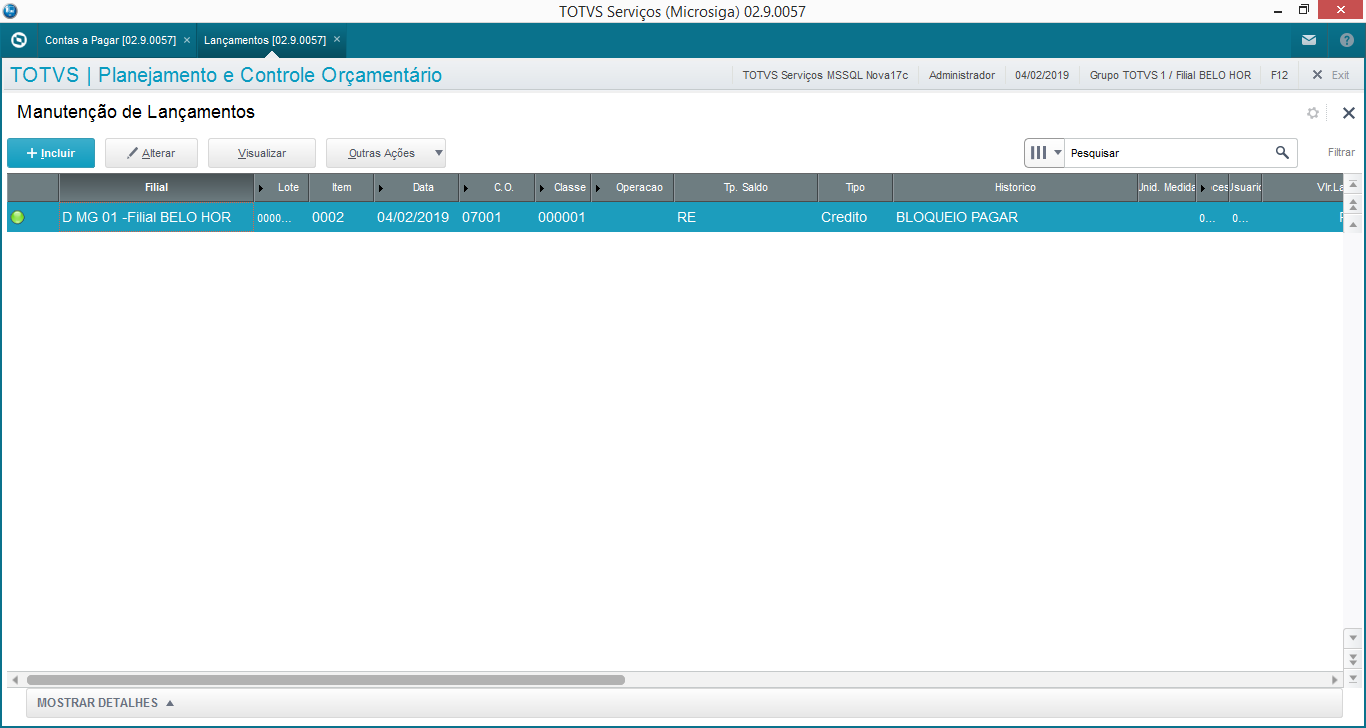Select the 'D MG 01 -Filial BELO HOR' cell
Screen dimensions: 1366x728
click(156, 217)
